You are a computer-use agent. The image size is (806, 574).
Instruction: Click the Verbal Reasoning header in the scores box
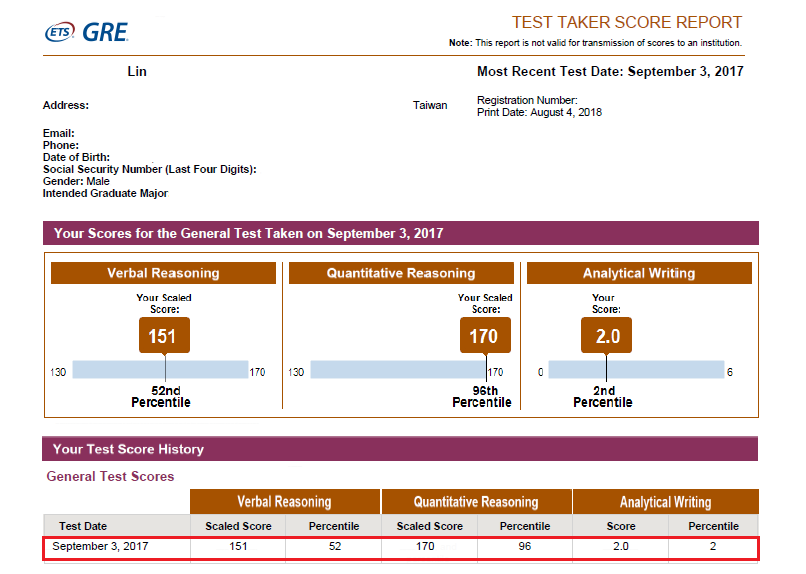(163, 273)
